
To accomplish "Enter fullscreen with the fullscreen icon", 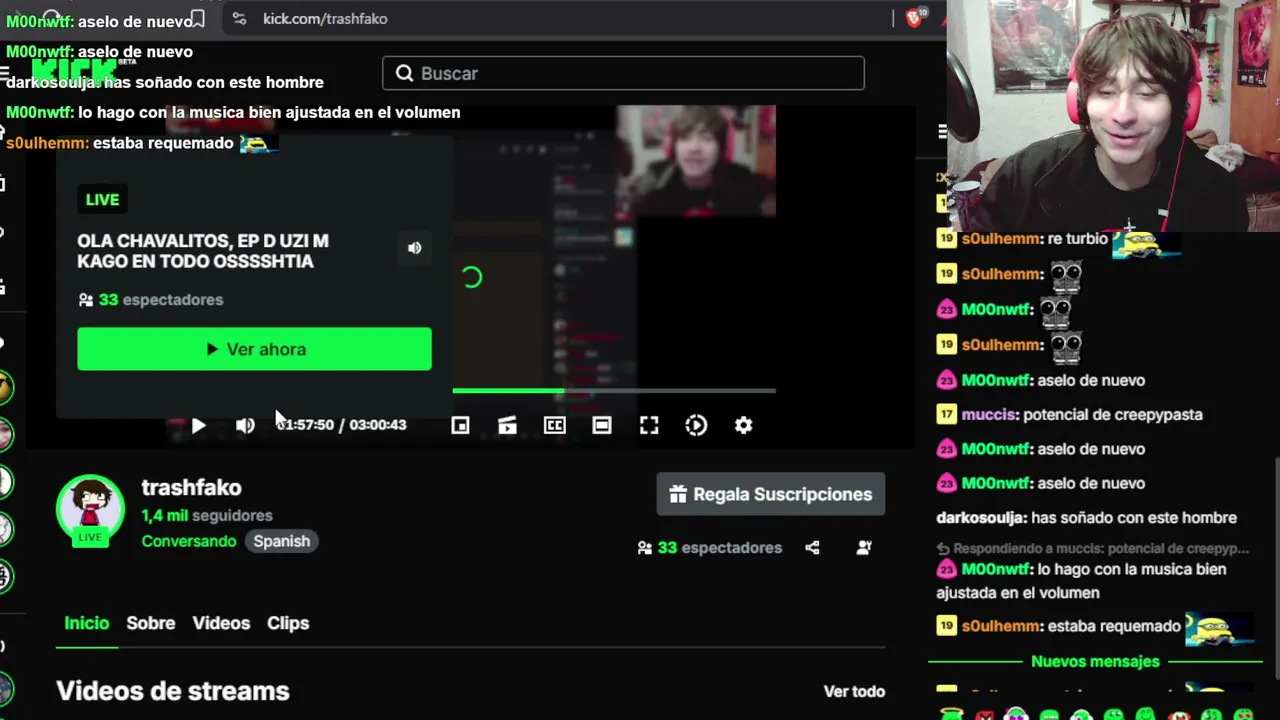I will (x=649, y=425).
